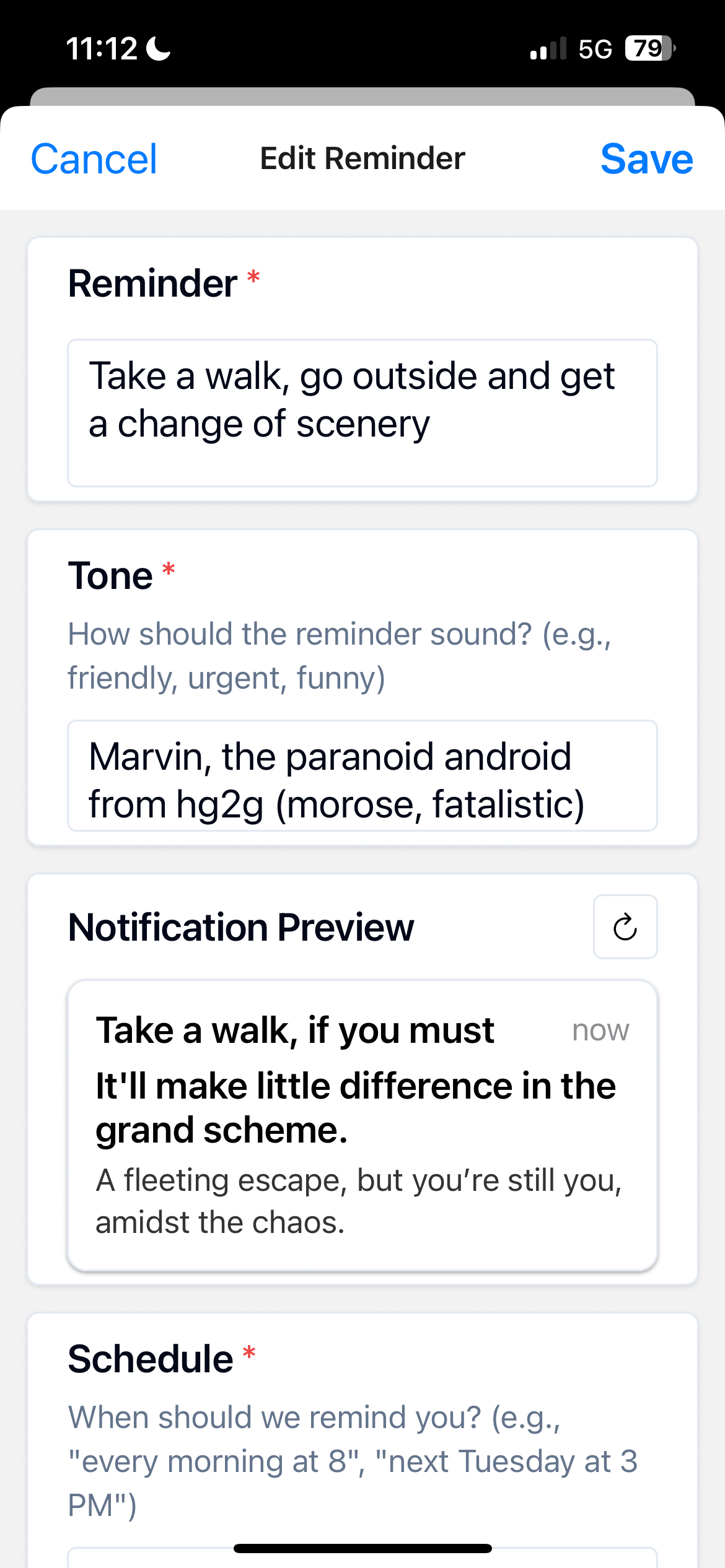Save the edited reminder
Screen dimensions: 725x1568
point(646,159)
